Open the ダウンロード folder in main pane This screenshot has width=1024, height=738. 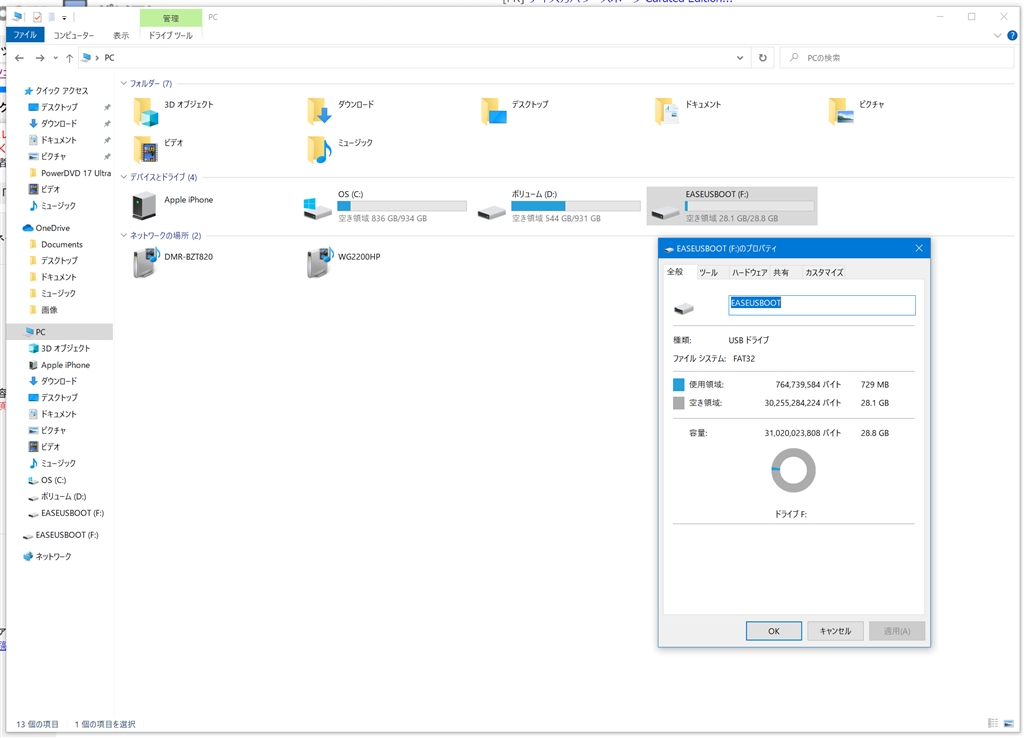tap(319, 112)
